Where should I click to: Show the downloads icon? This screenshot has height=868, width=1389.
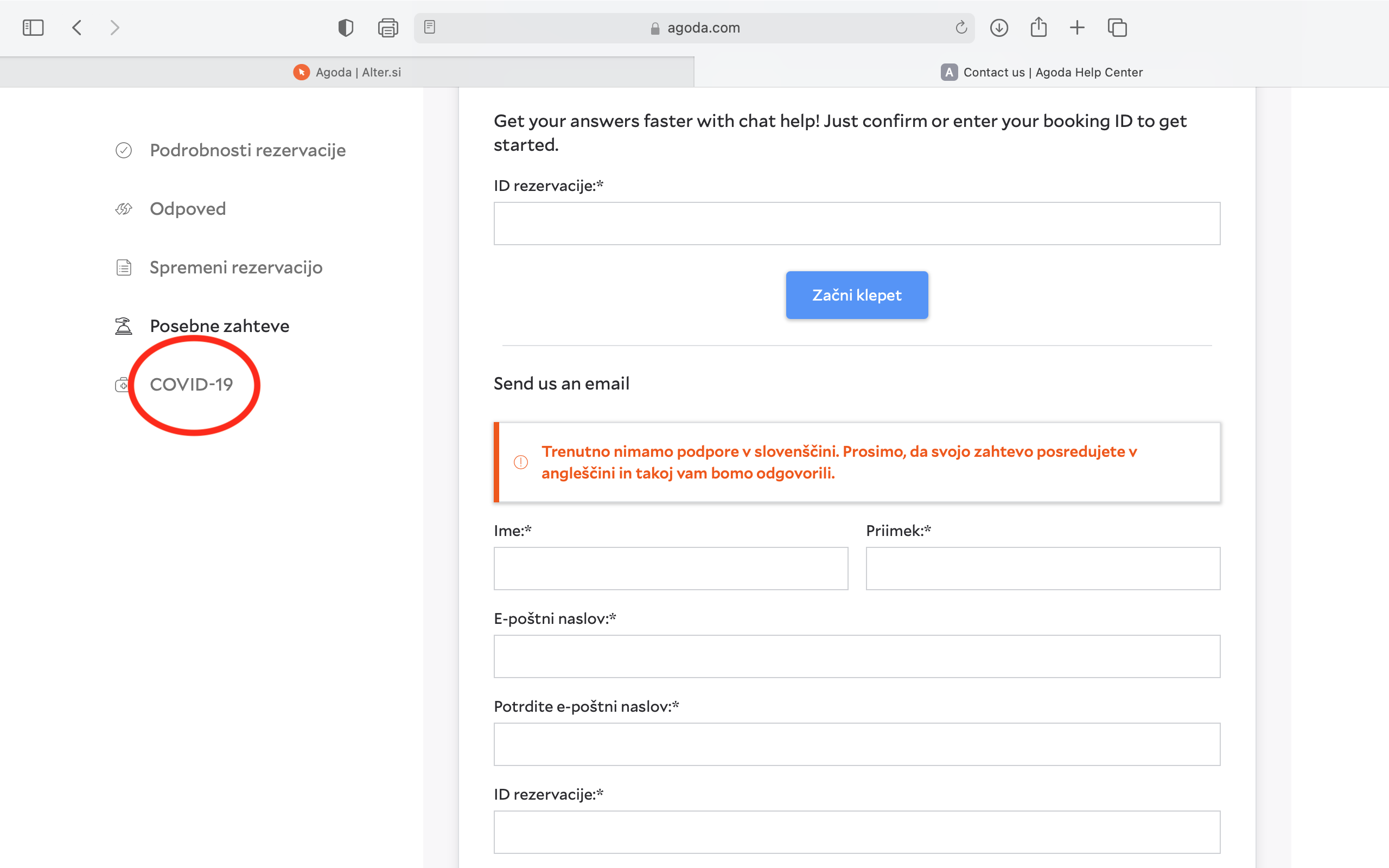[x=999, y=28]
